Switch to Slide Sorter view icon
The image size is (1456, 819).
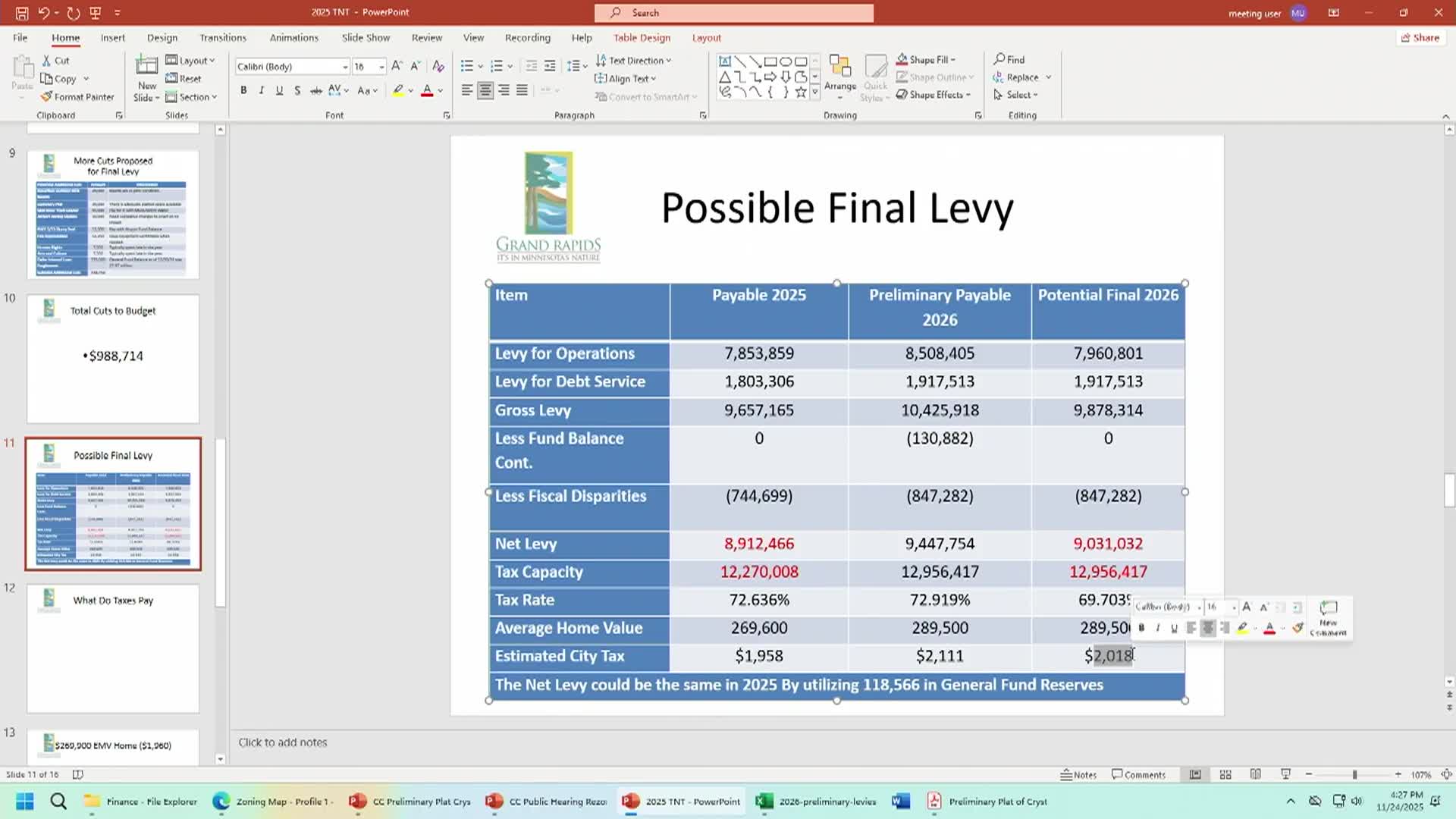[1225, 774]
